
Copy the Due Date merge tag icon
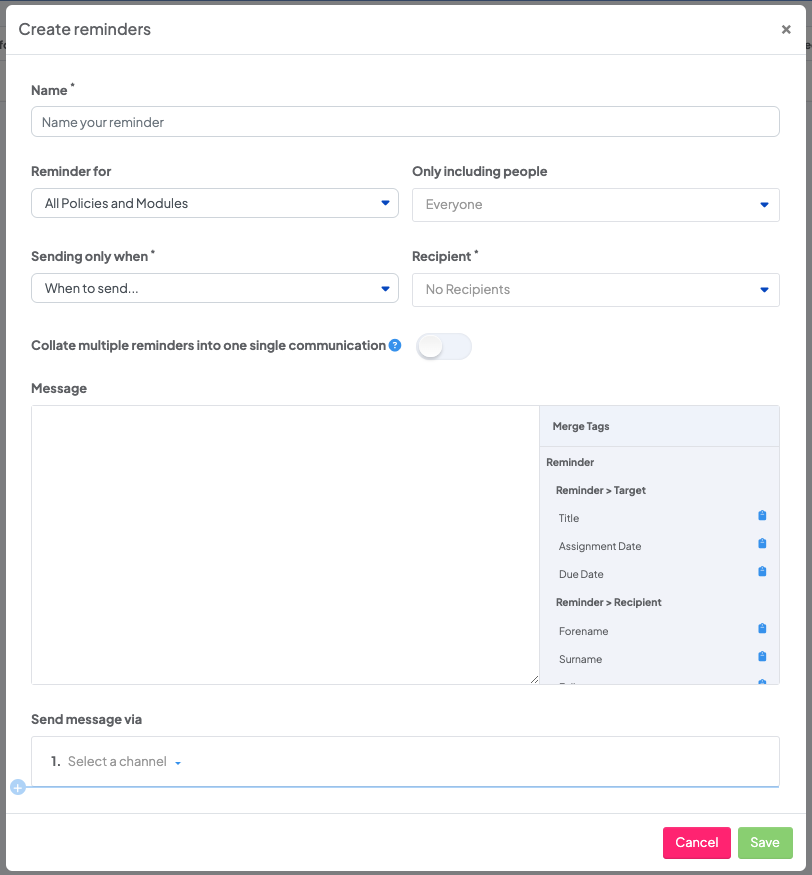[762, 572]
